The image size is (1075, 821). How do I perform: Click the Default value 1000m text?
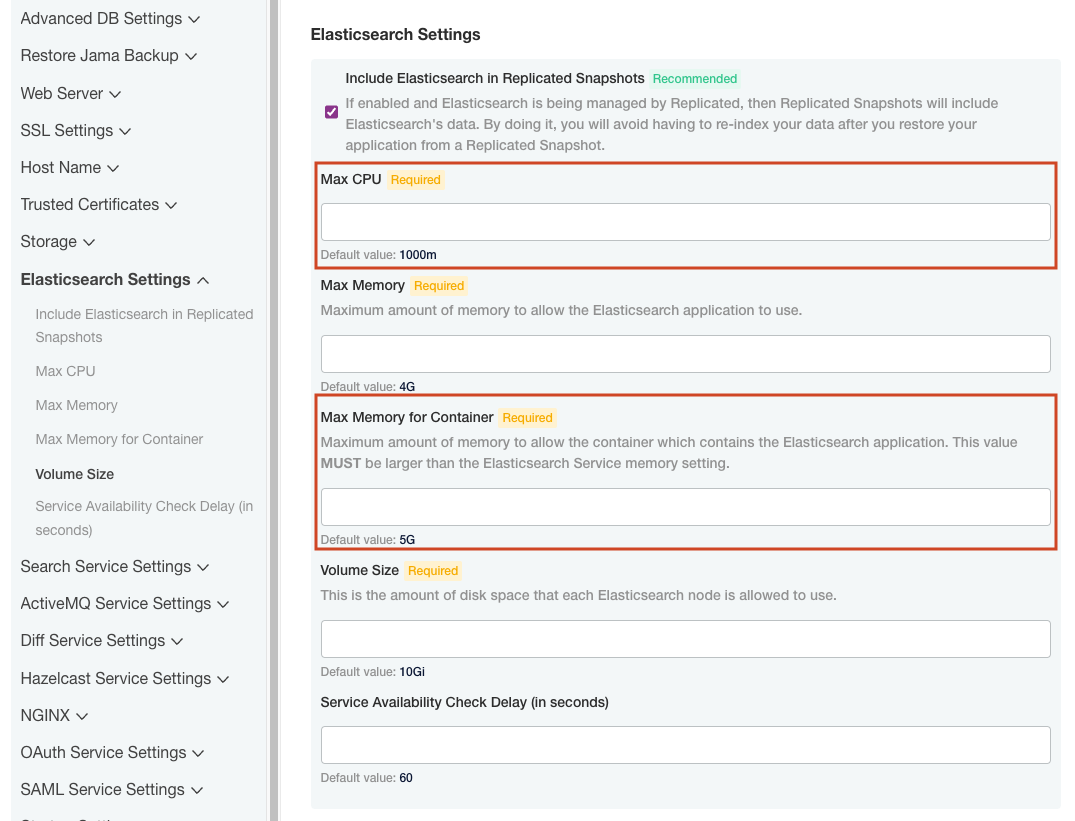(x=378, y=254)
